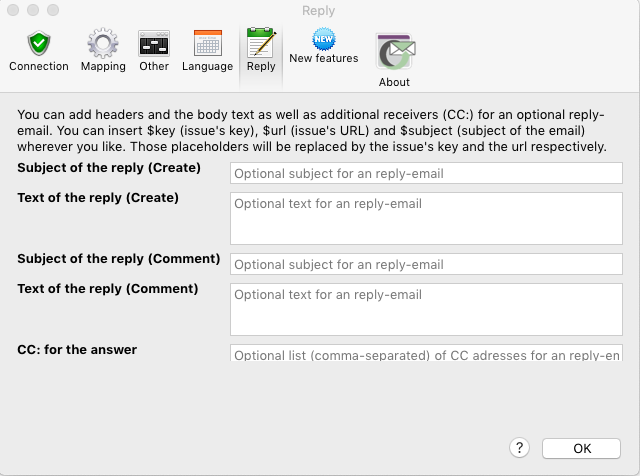This screenshot has height=476, width=640.
Task: Open the Mapping gear icon
Action: 103,44
